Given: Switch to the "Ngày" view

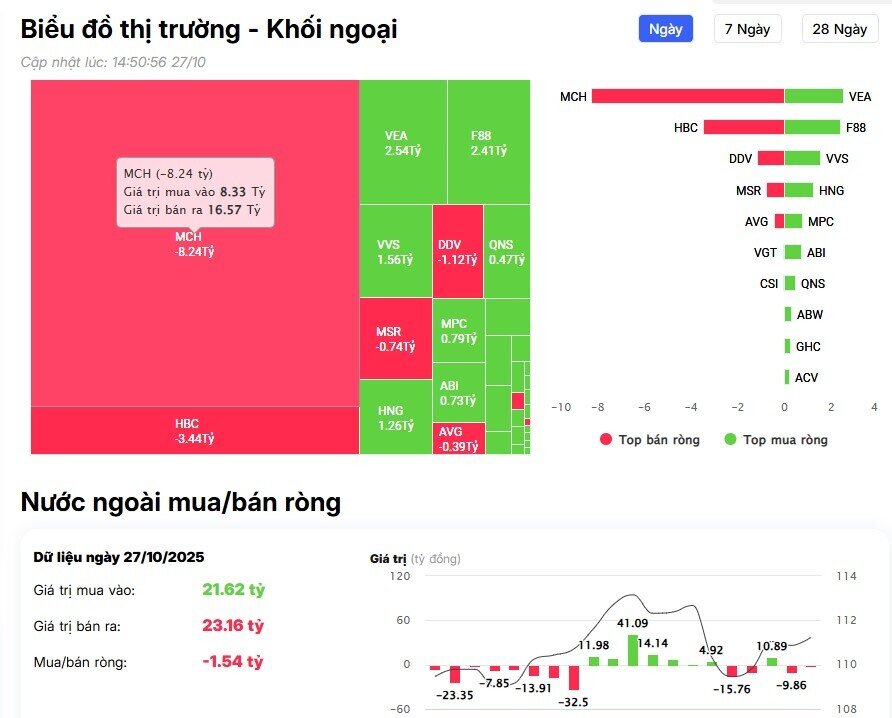Looking at the screenshot, I should click(666, 28).
